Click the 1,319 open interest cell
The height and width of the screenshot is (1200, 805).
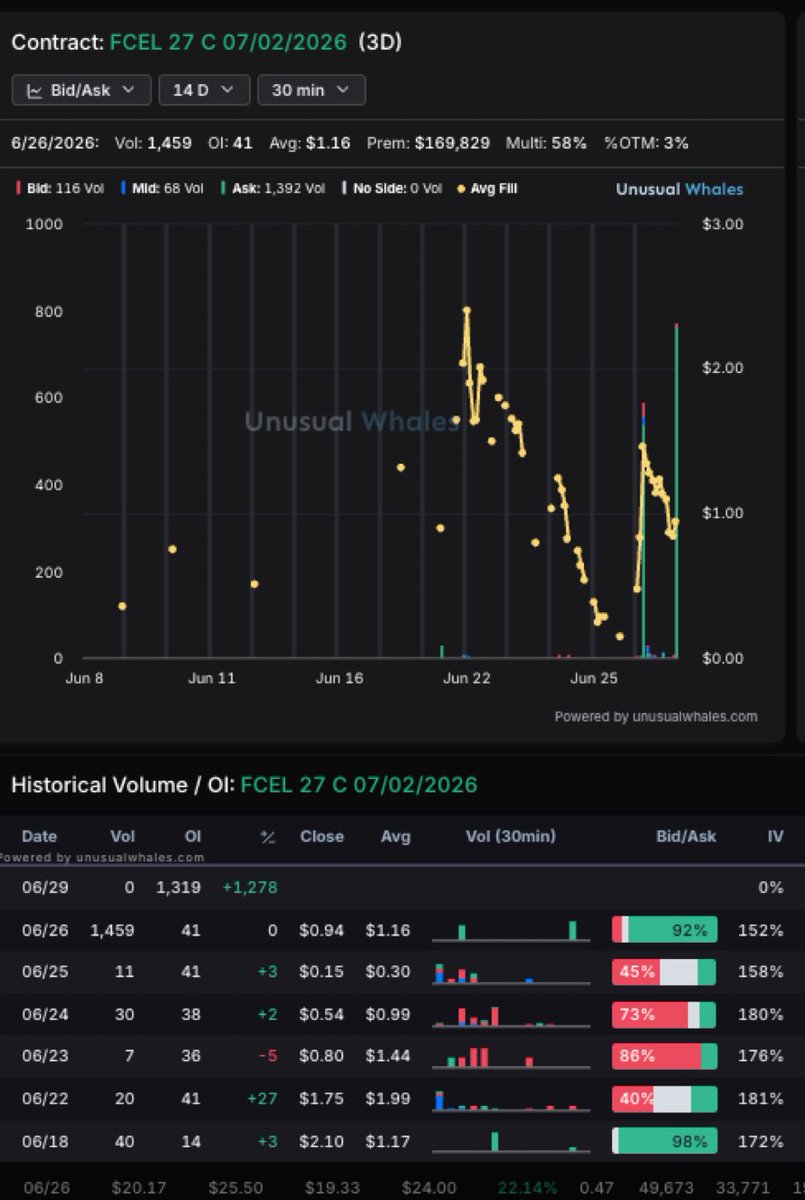(x=178, y=887)
